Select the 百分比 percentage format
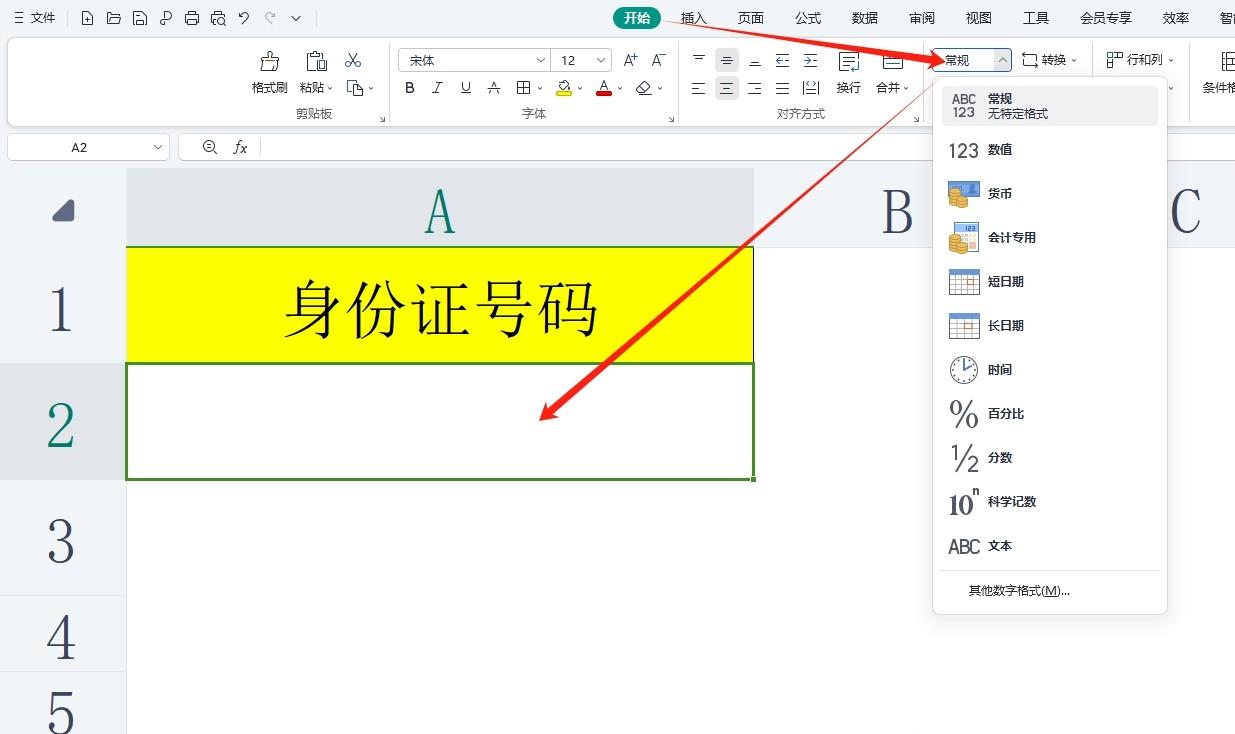This screenshot has width=1235, height=734. (x=1050, y=414)
